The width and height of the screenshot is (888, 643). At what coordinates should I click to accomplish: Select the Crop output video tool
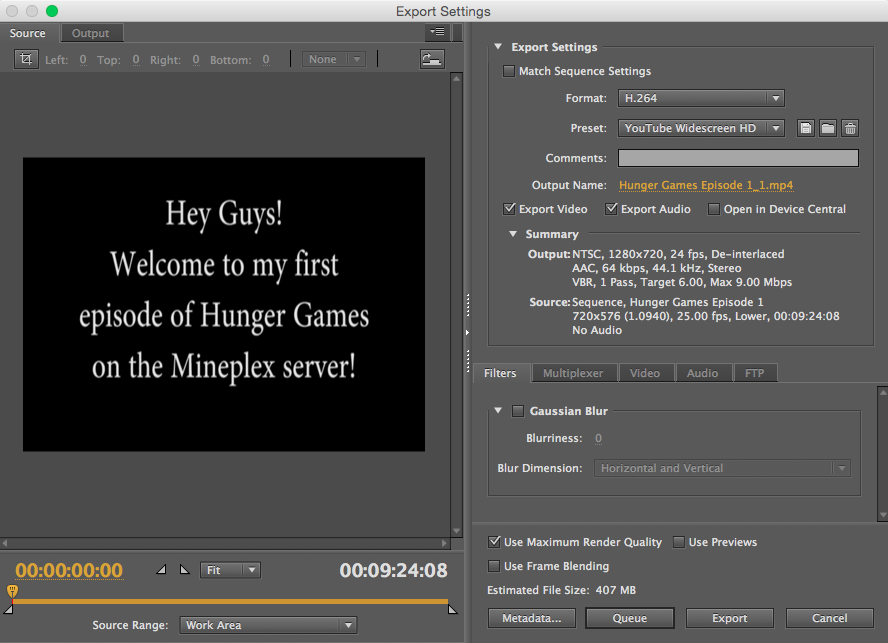26,59
